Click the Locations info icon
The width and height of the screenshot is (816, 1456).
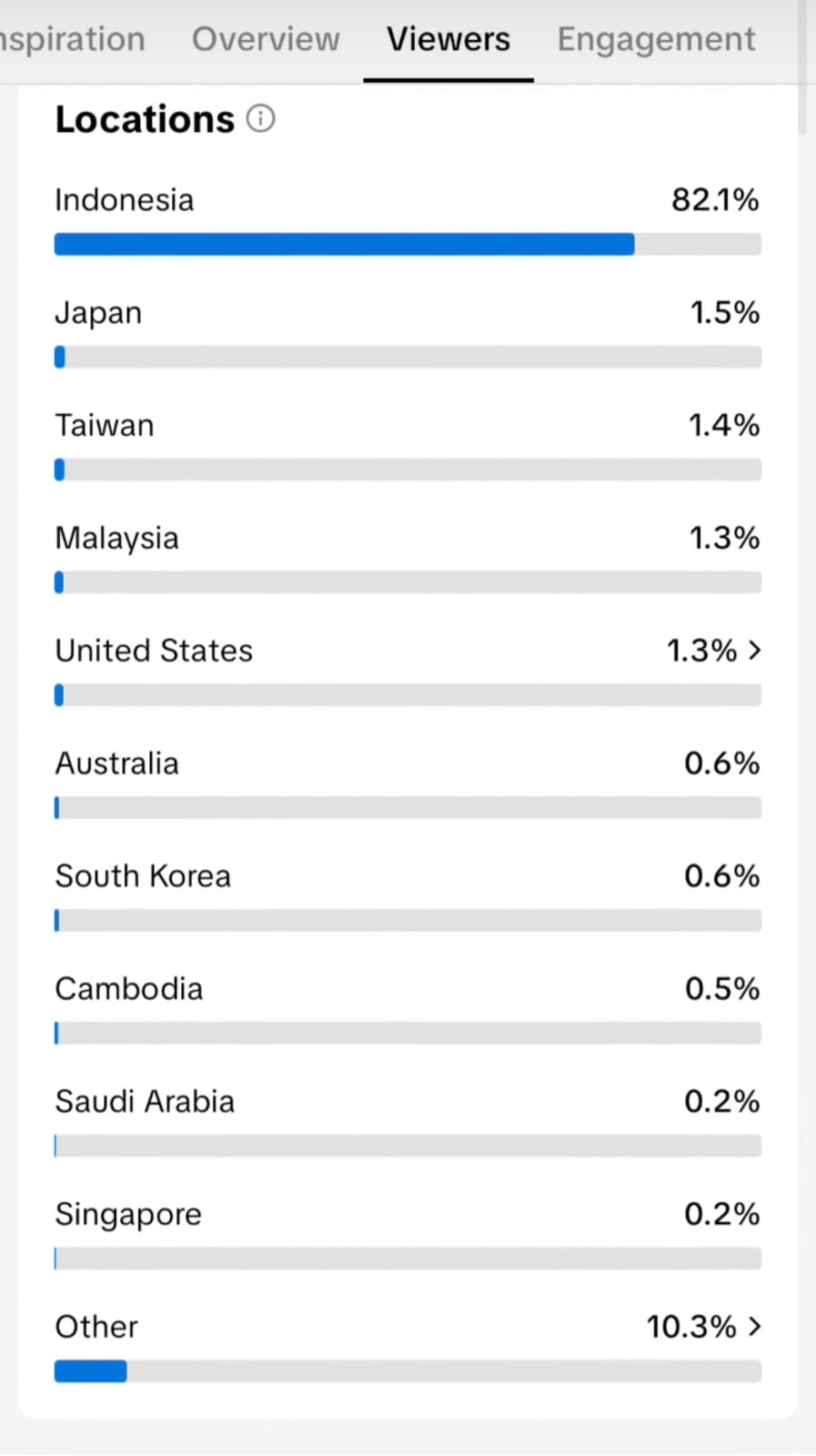[260, 119]
